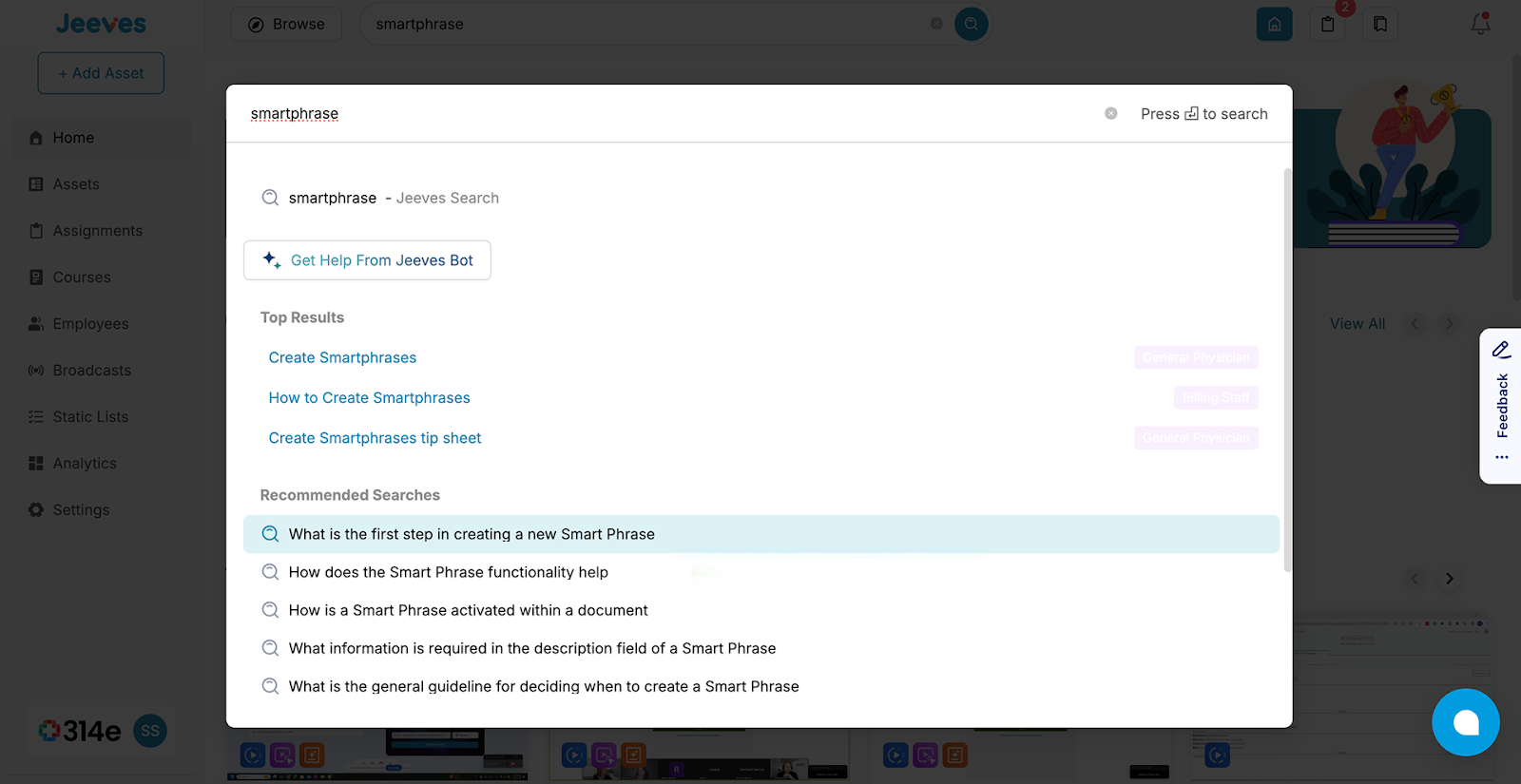This screenshot has height=784, width=1521.
Task: Click the bookmarks icon in header
Action: point(1380,25)
